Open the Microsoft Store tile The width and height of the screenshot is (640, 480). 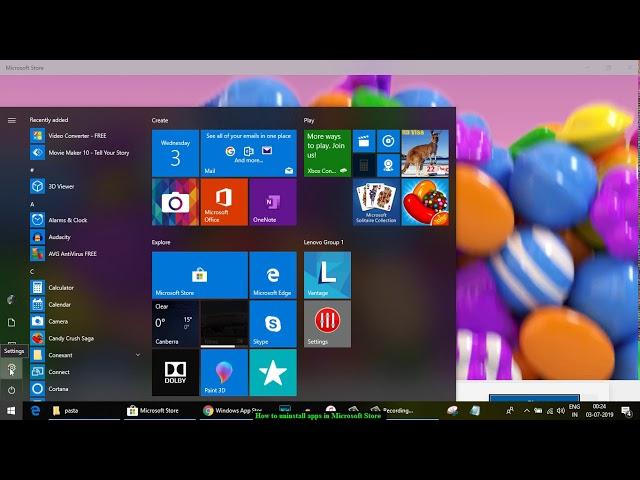pyautogui.click(x=200, y=275)
